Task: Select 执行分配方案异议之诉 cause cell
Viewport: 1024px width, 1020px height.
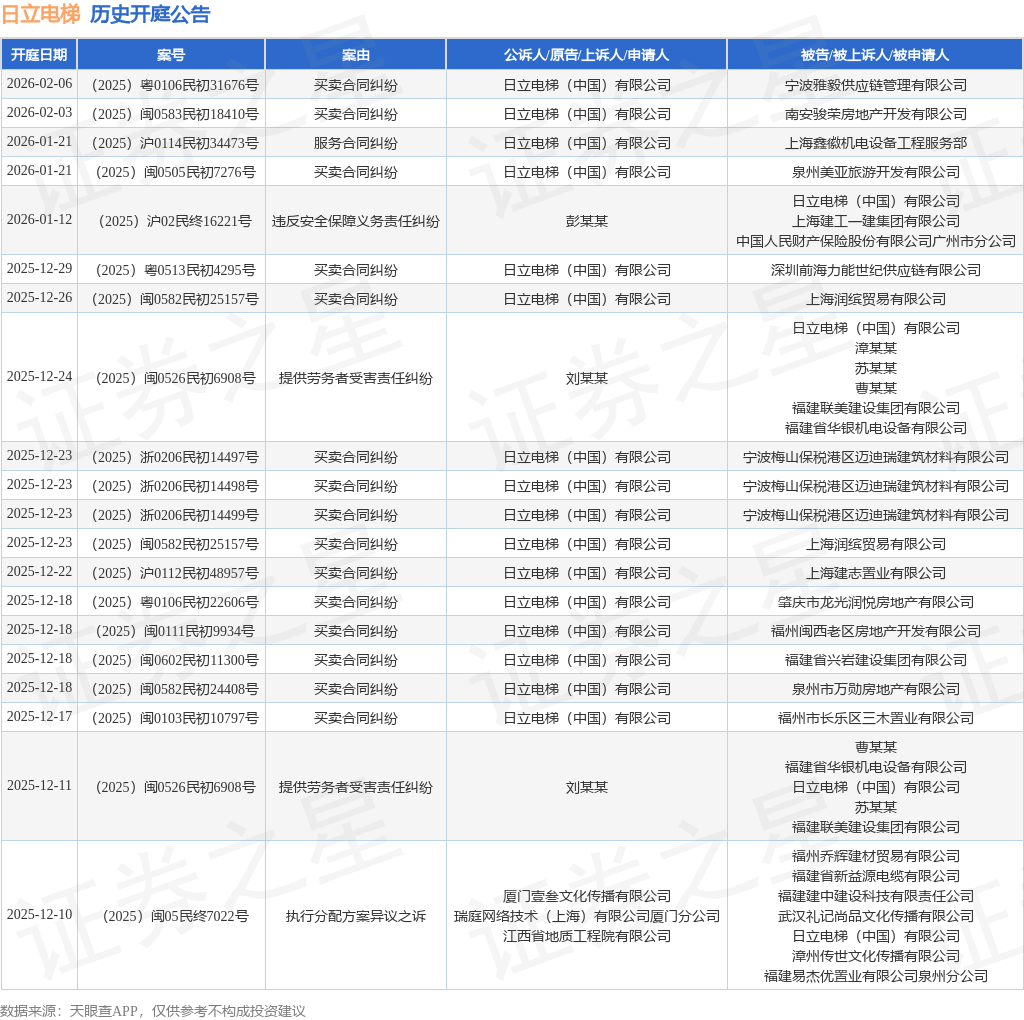Action: (x=356, y=916)
